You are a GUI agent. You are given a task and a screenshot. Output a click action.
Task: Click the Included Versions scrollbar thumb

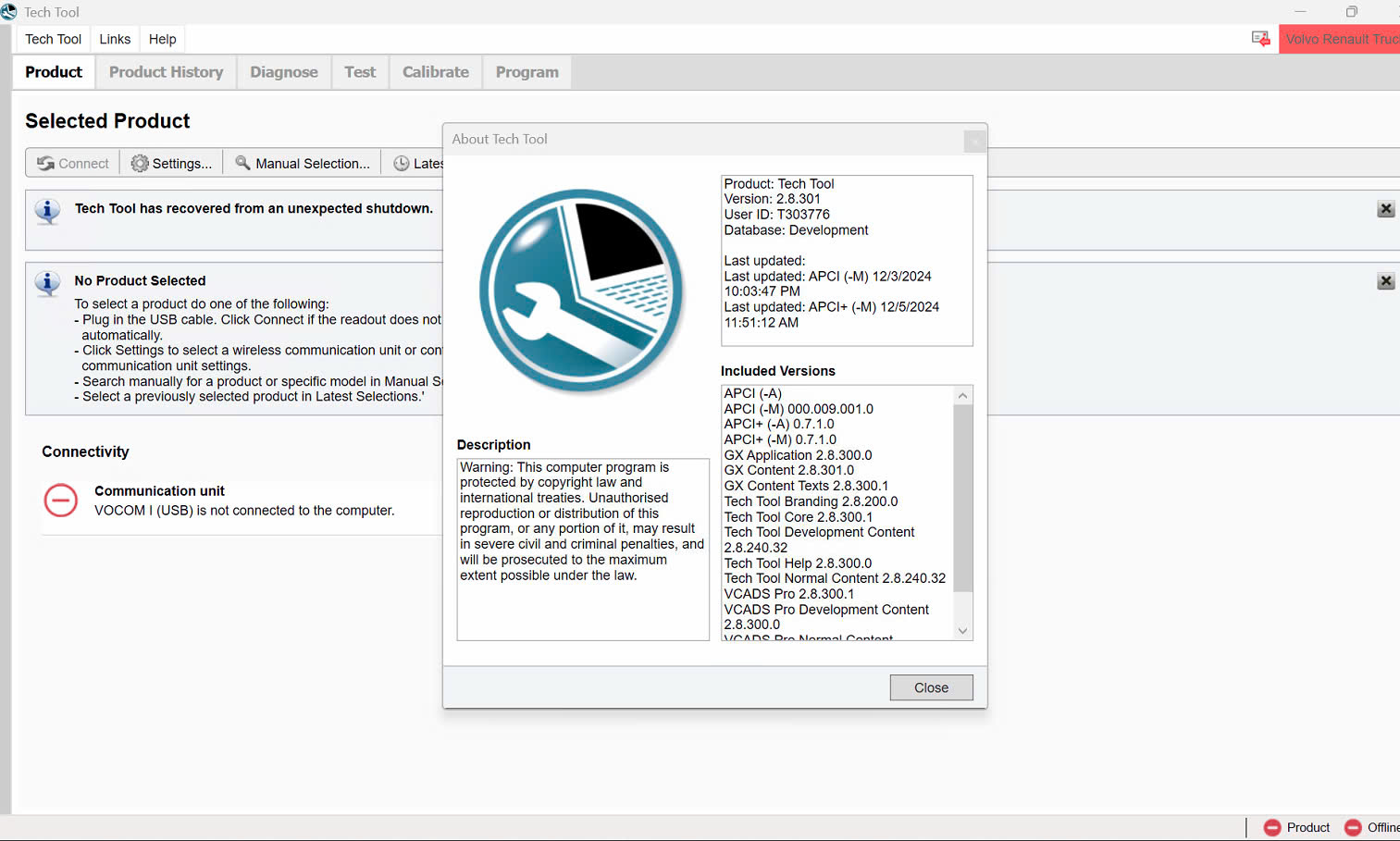(962, 498)
